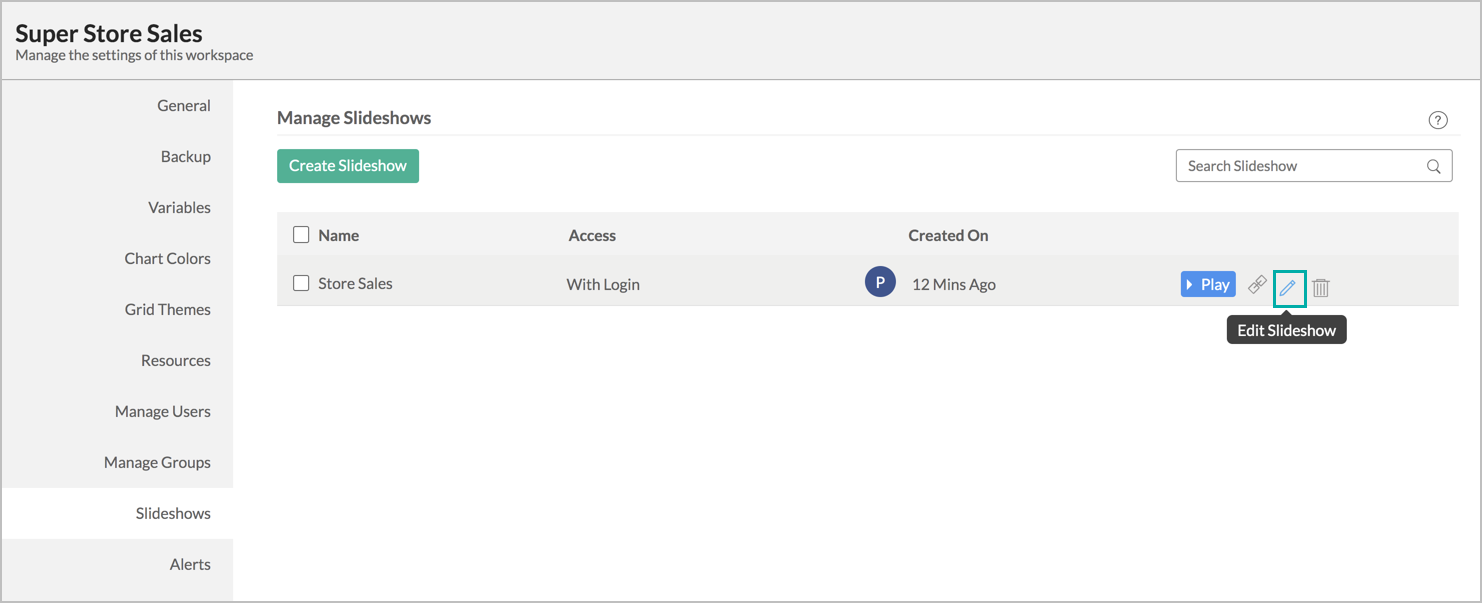Viewport: 1482px width, 603px height.
Task: Switch to Manage Groups section
Action: pyautogui.click(x=157, y=463)
